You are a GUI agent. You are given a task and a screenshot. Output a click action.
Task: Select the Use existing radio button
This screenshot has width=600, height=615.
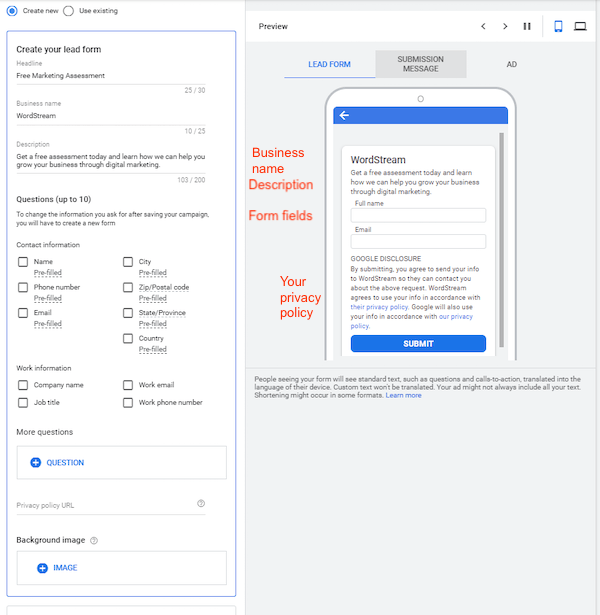(x=68, y=11)
